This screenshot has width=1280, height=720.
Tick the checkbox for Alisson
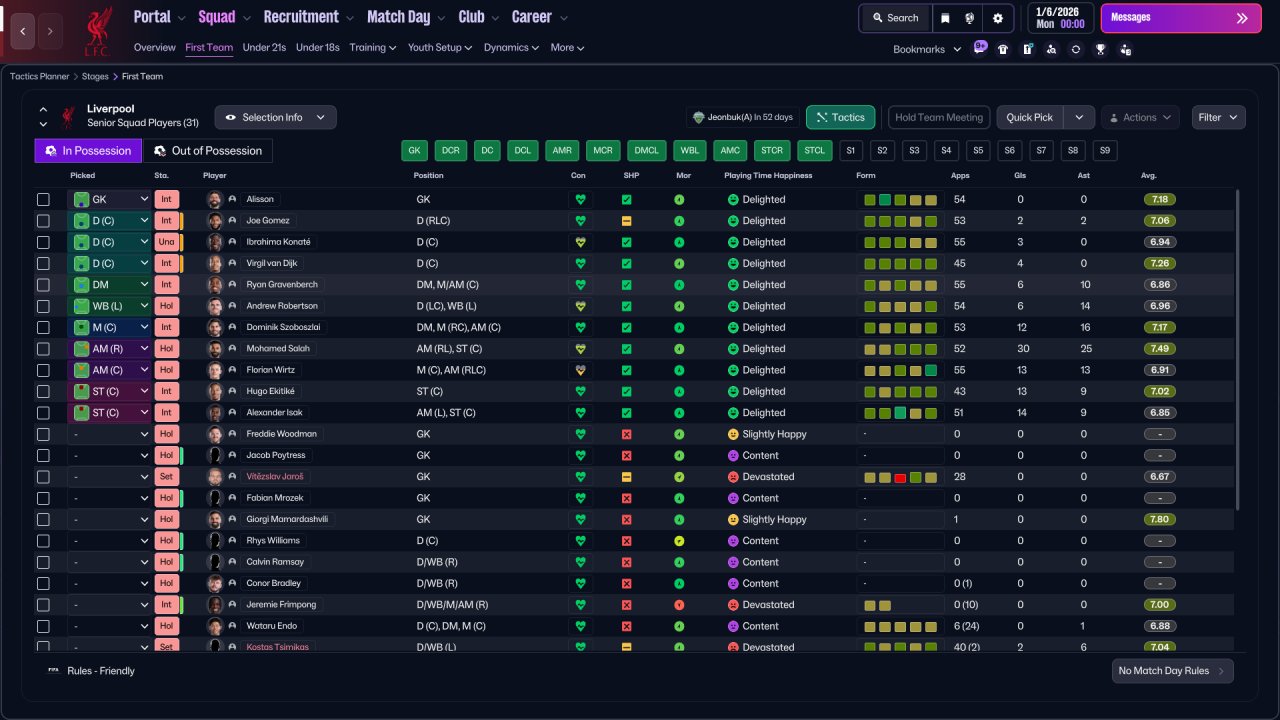click(x=43, y=199)
